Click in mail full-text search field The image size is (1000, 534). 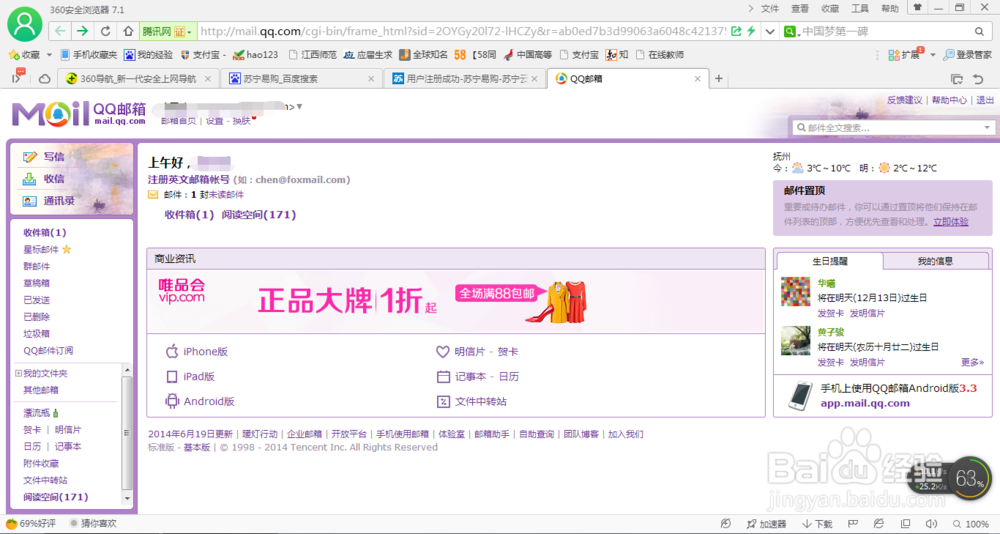tap(893, 128)
